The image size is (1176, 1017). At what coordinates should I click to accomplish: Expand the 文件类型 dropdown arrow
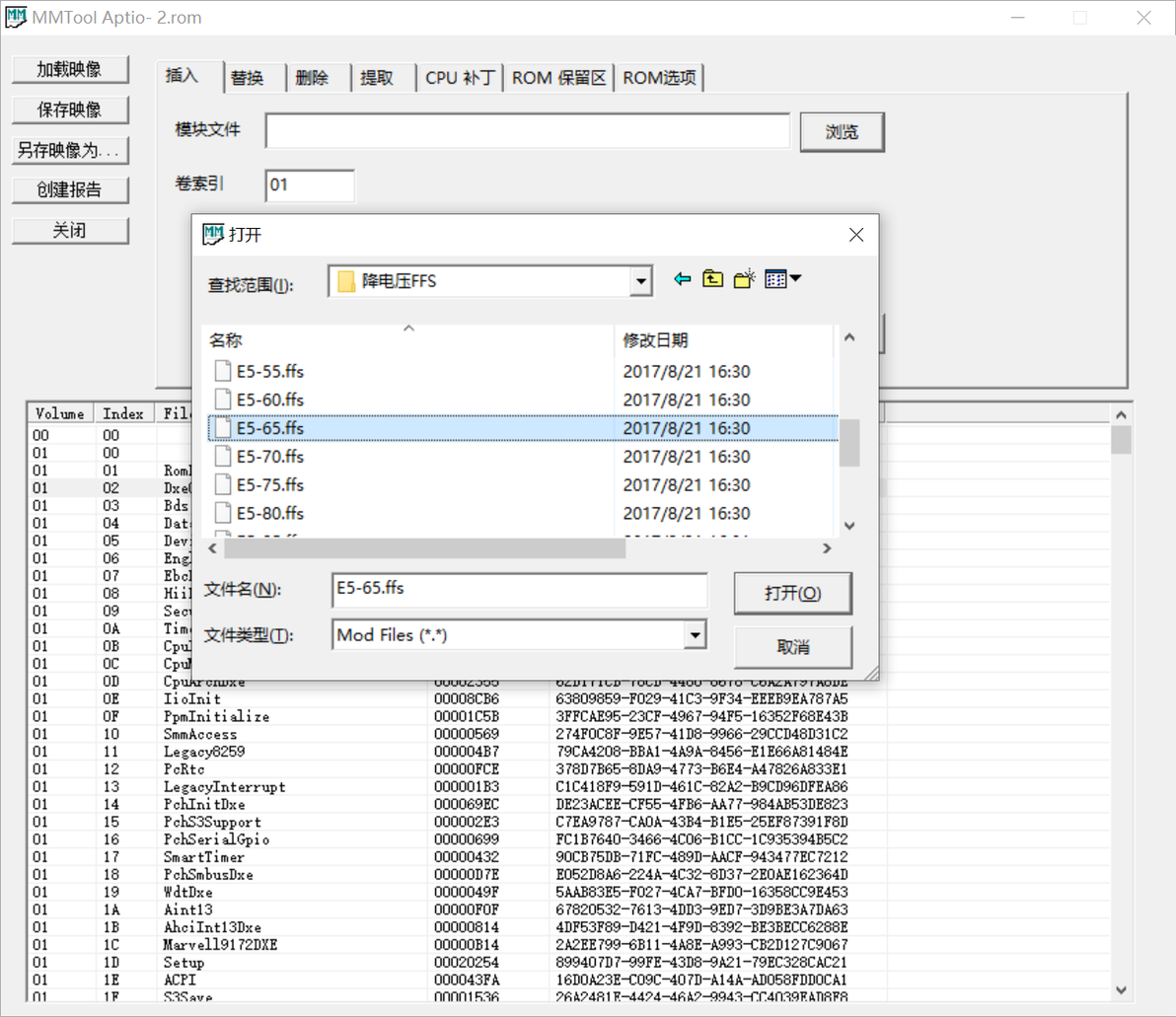pos(696,635)
